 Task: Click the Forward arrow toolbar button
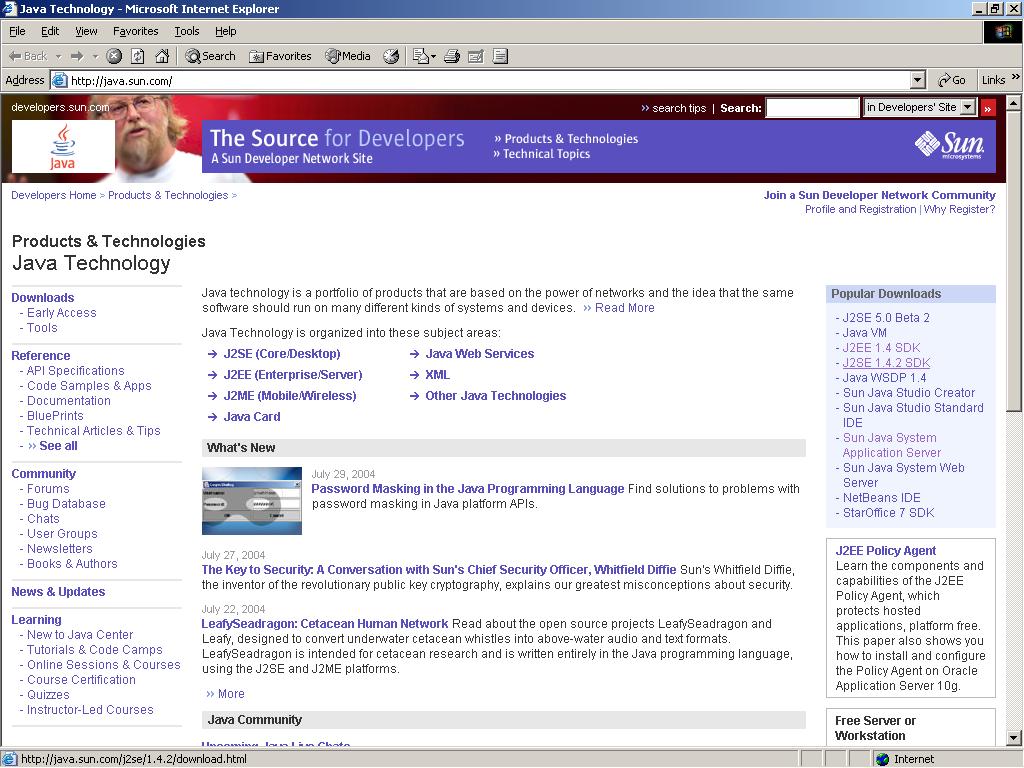point(77,56)
